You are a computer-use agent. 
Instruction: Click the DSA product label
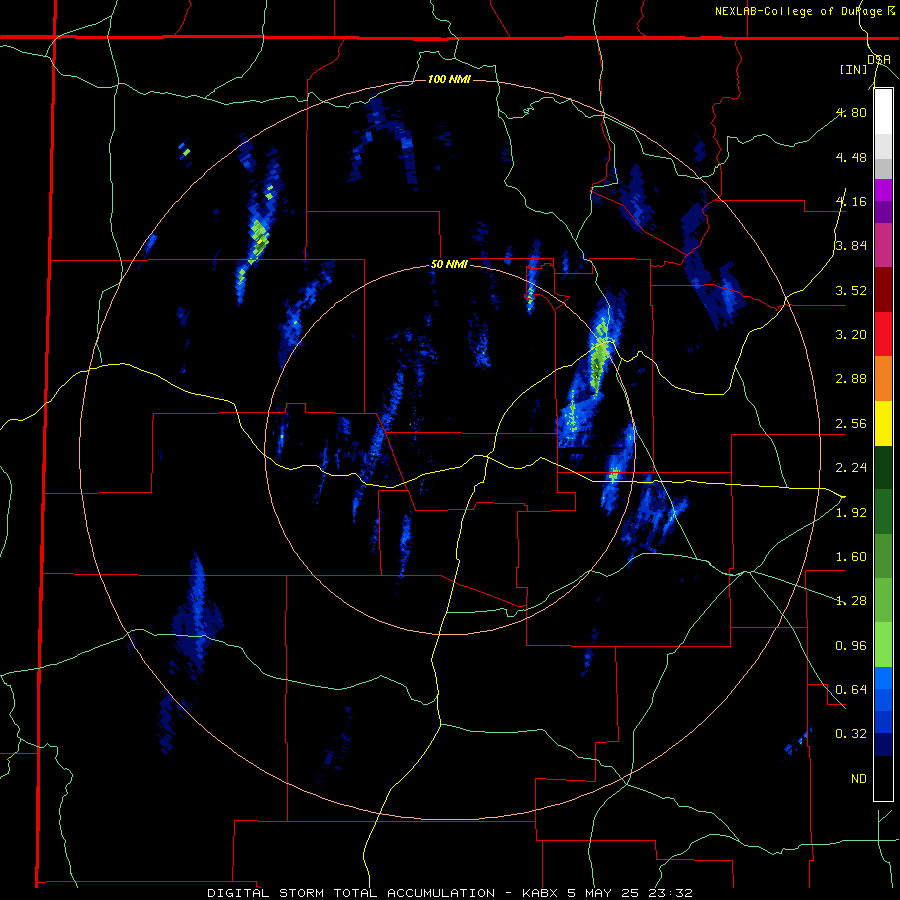(x=879, y=59)
